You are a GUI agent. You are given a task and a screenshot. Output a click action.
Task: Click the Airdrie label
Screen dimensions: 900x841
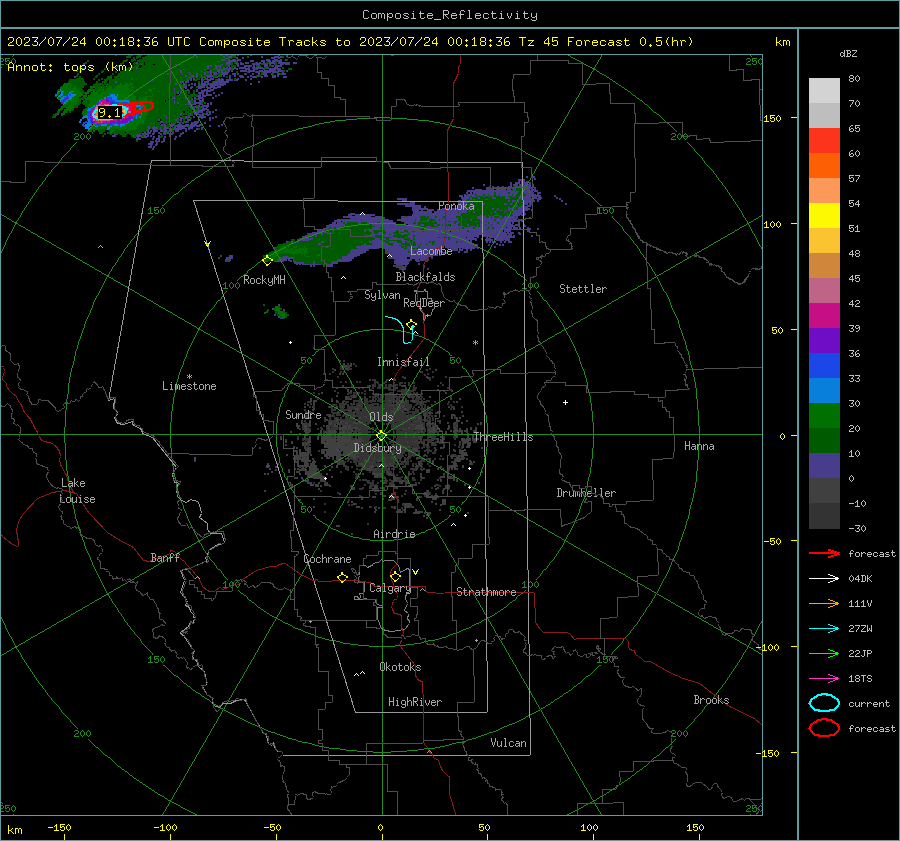point(394,534)
